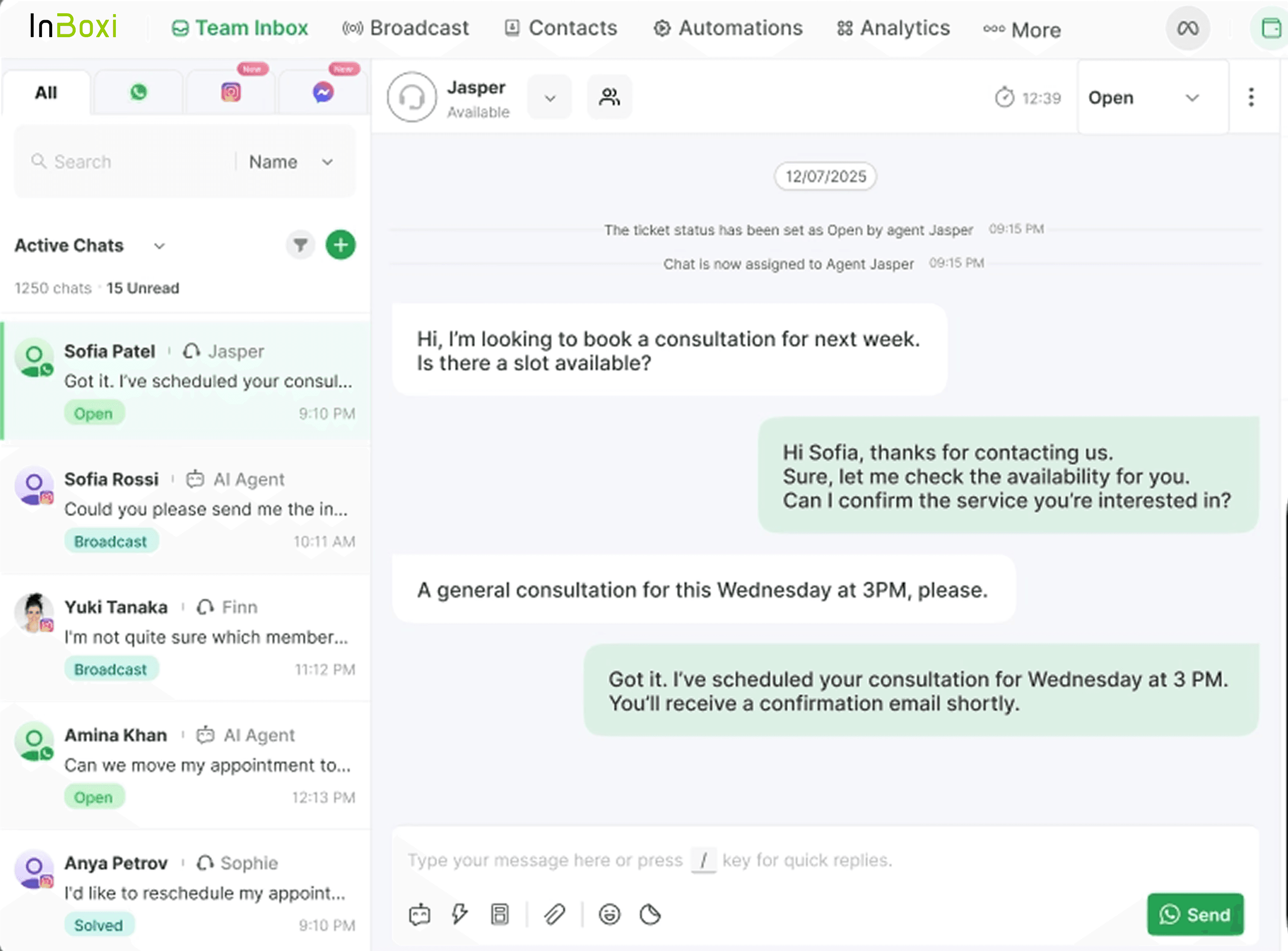This screenshot has width=1288, height=951.
Task: Click the AI bot icon in composer
Action: tap(419, 914)
